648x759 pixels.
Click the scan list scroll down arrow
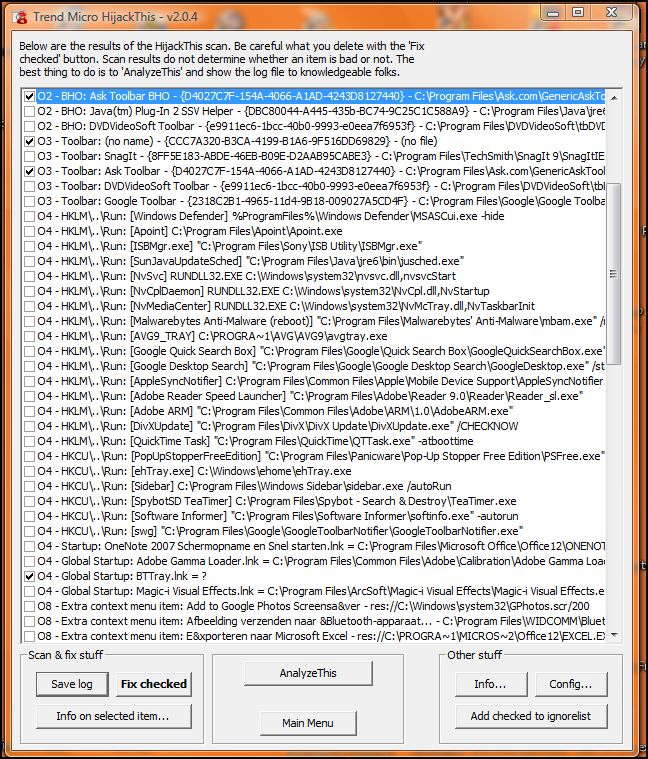click(x=614, y=635)
